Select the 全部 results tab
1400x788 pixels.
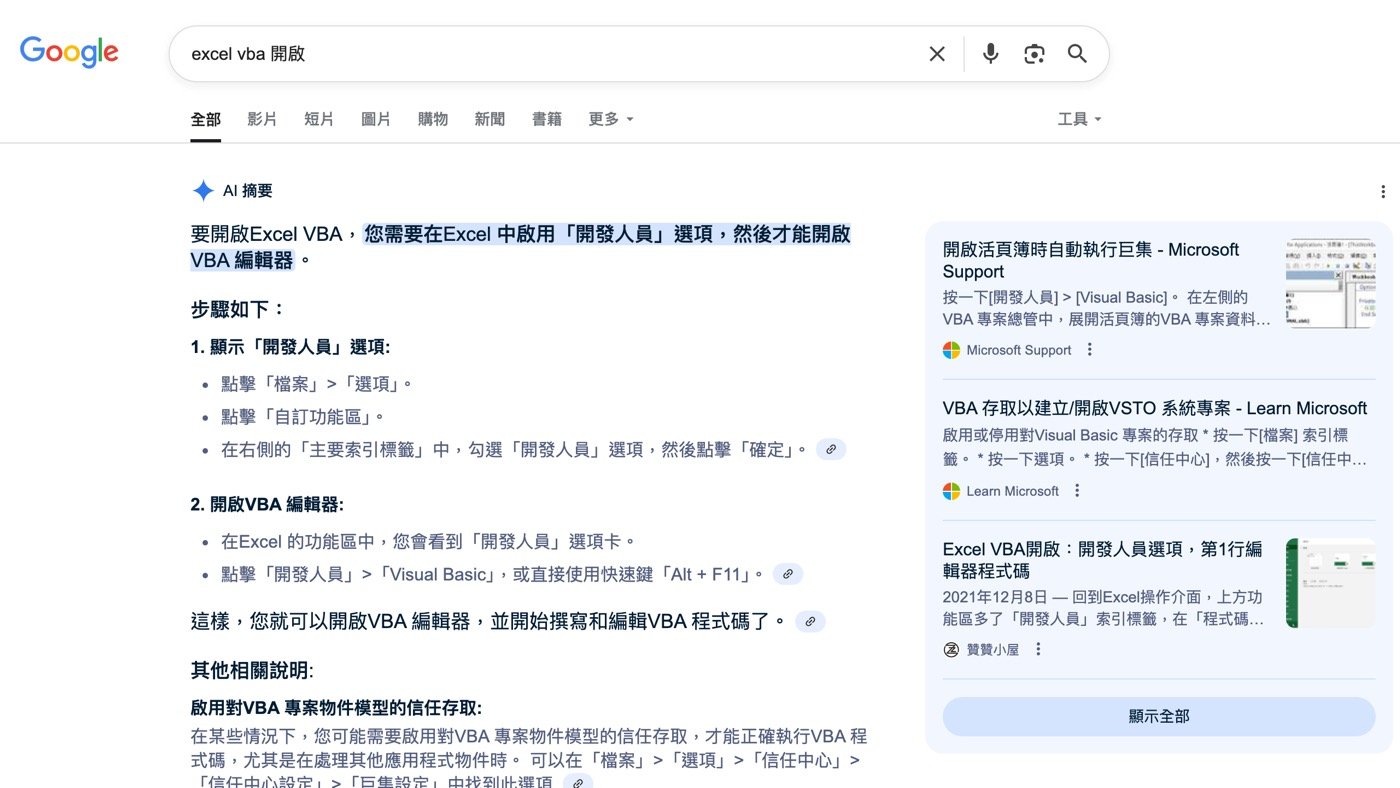[205, 119]
